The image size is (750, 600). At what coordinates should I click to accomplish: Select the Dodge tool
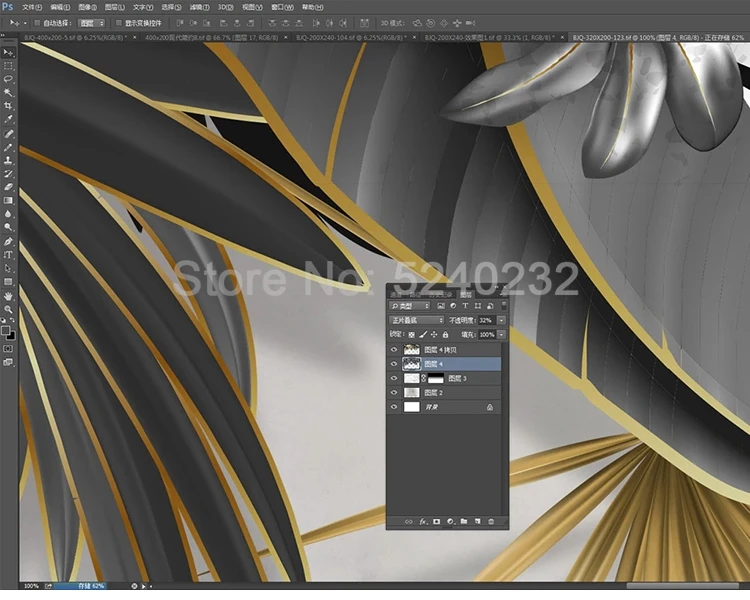click(8, 227)
